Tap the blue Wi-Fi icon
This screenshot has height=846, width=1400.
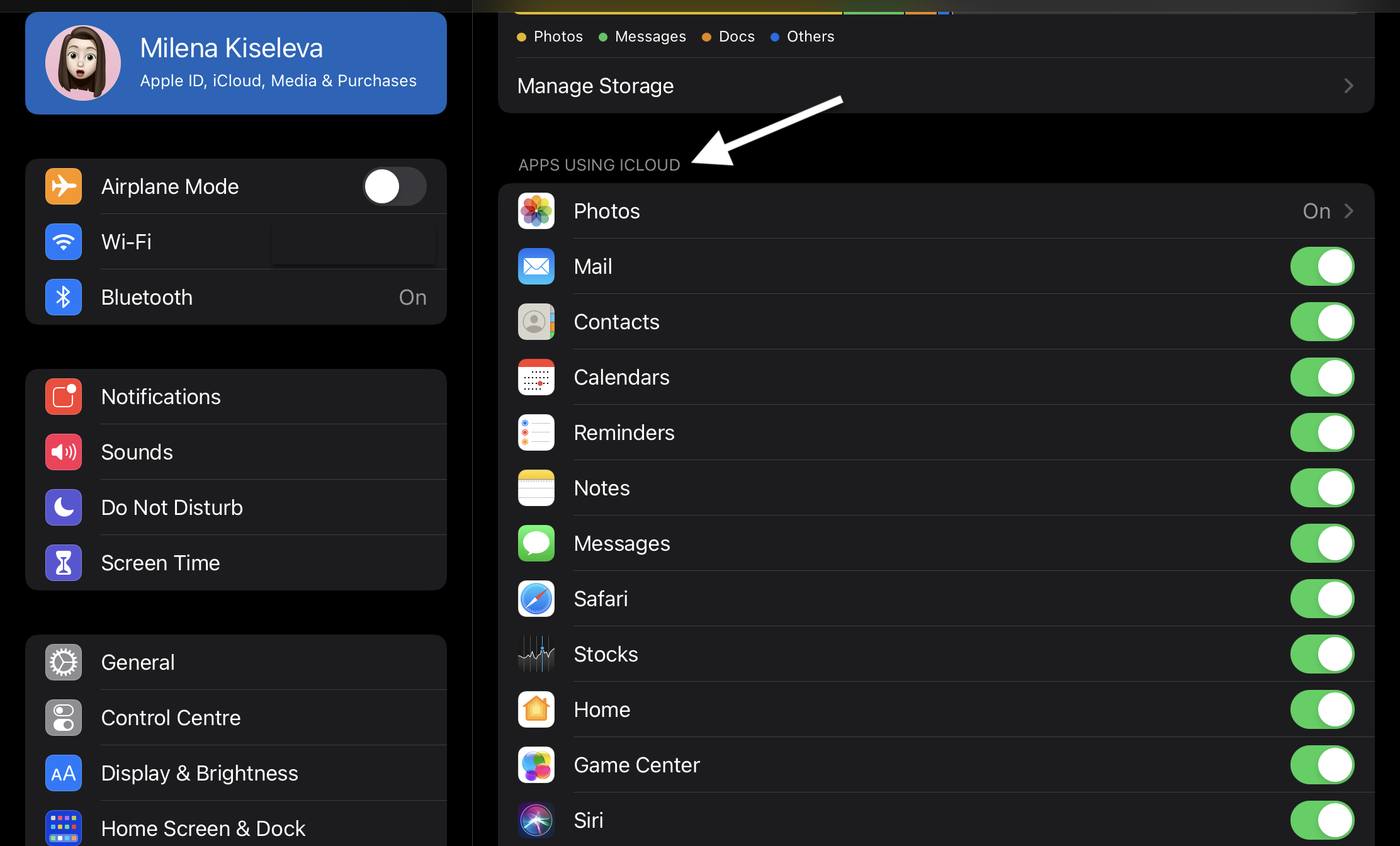[64, 242]
